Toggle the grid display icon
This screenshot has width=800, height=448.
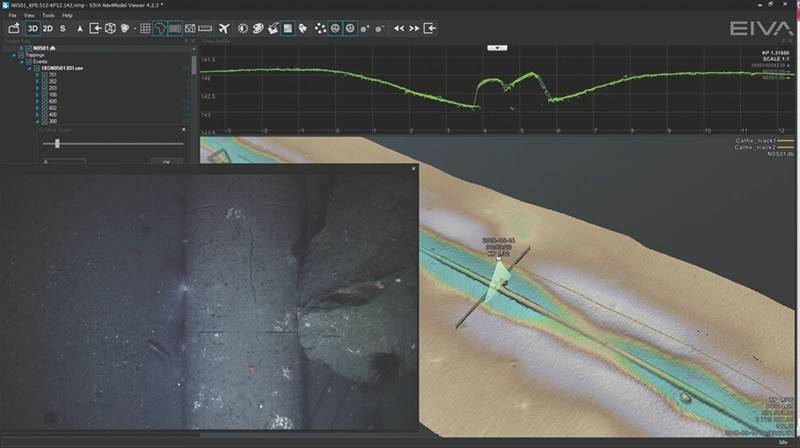(145, 29)
